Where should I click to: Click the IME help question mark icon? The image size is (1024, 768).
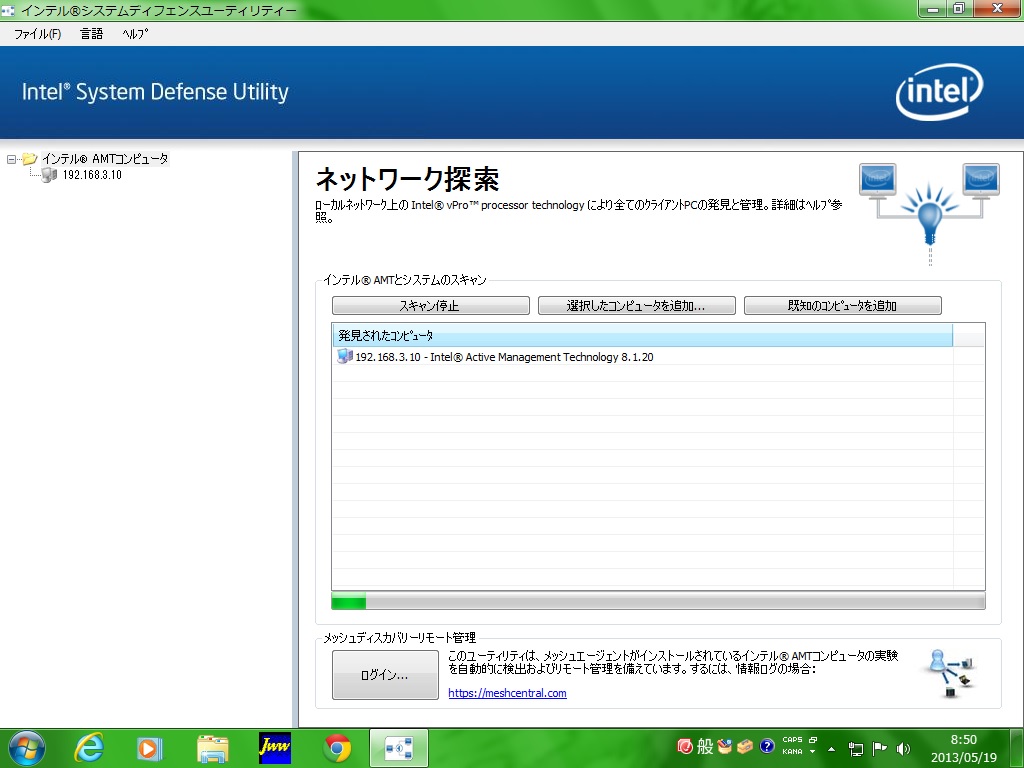tap(767, 746)
